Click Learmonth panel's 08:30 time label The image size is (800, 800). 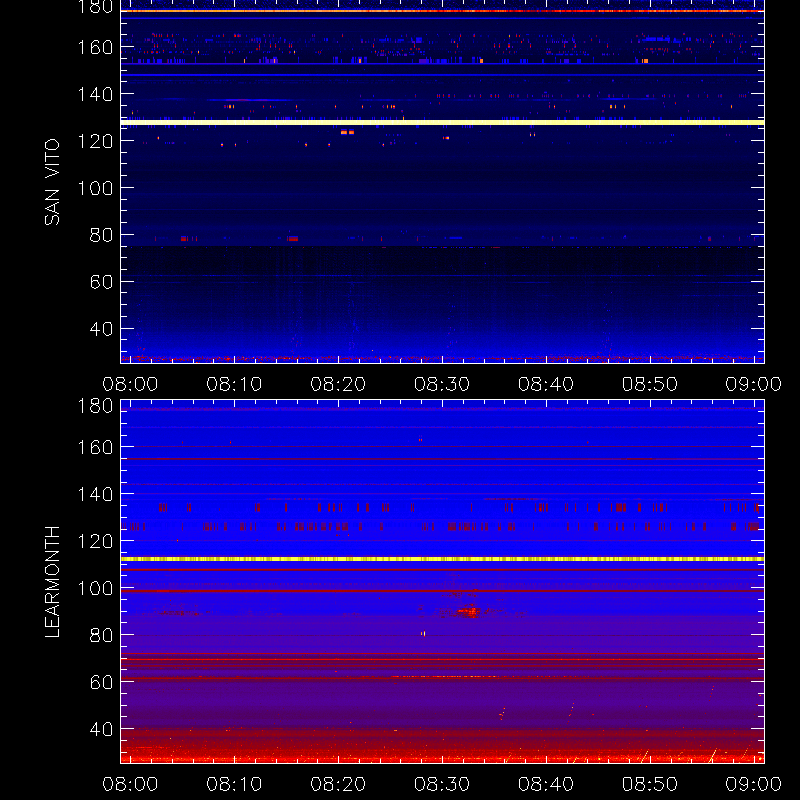442,784
